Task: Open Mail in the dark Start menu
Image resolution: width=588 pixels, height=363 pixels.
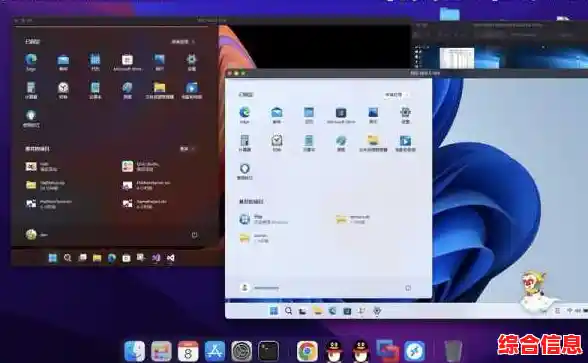Action: (63, 60)
